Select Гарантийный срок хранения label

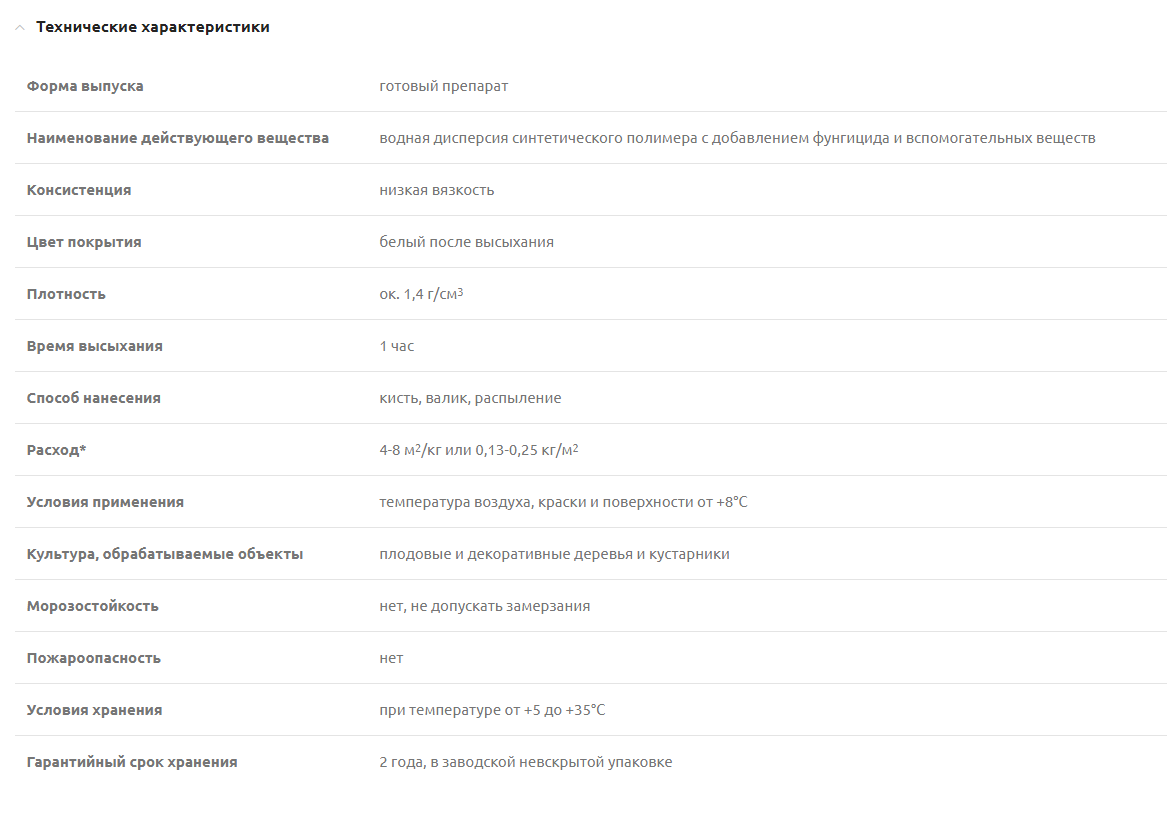[132, 762]
